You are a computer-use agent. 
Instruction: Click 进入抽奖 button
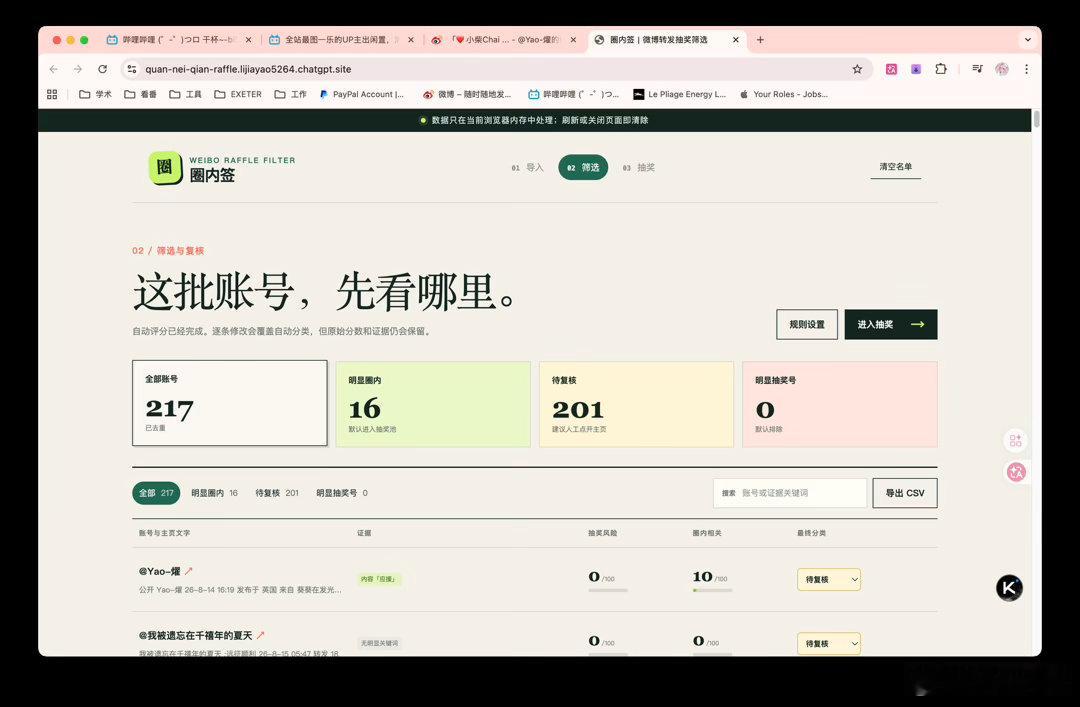click(x=891, y=325)
